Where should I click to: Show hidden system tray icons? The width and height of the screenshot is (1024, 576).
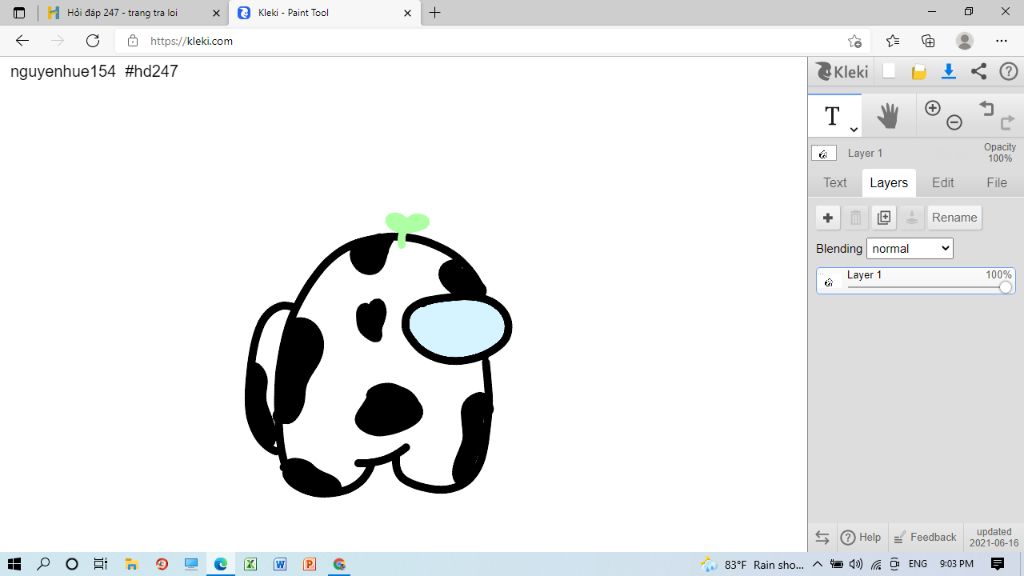[817, 564]
